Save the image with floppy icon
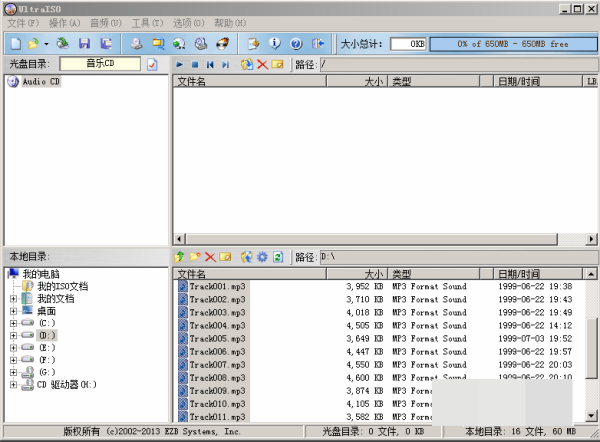The image size is (600, 442). pos(84,44)
